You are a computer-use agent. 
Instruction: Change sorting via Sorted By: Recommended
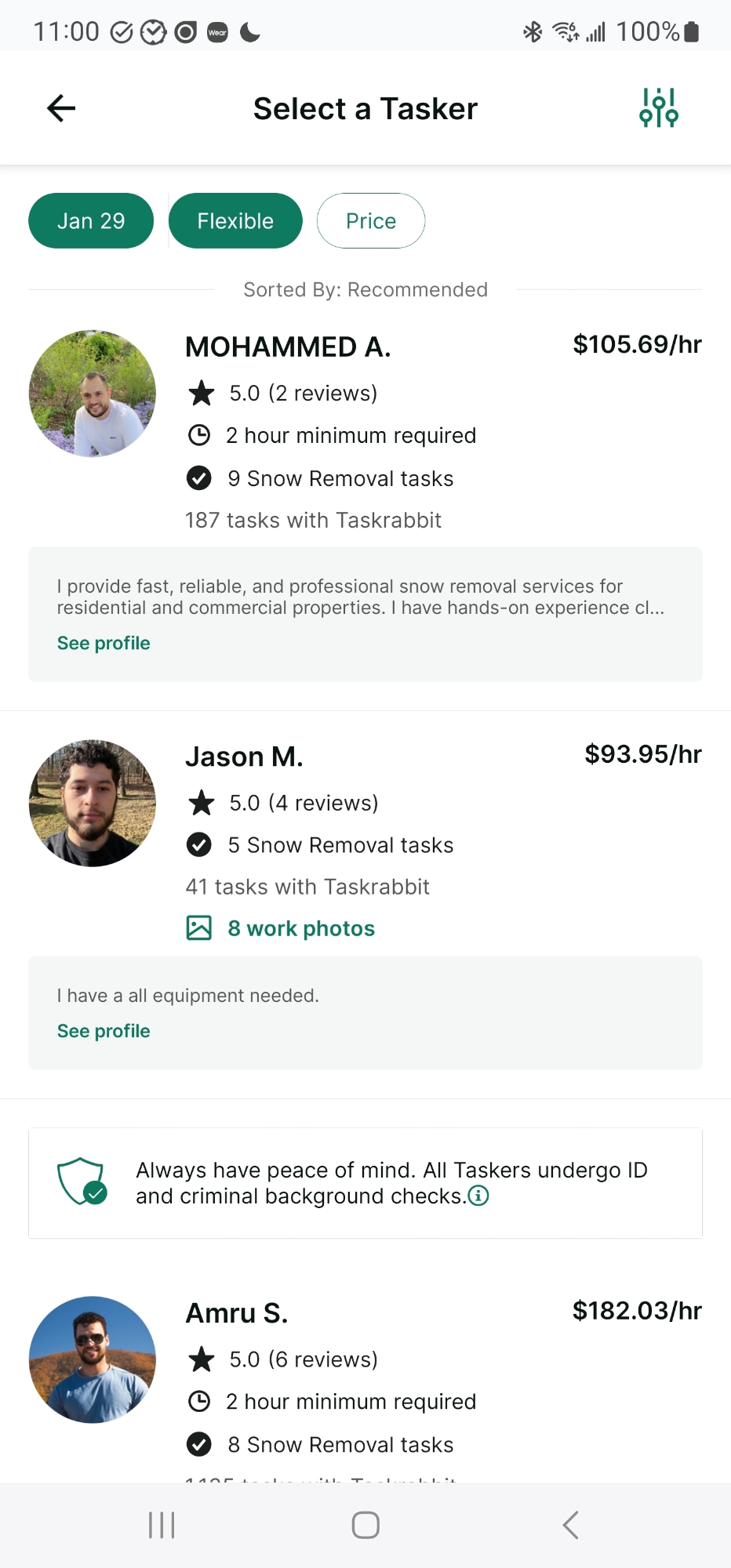point(365,290)
